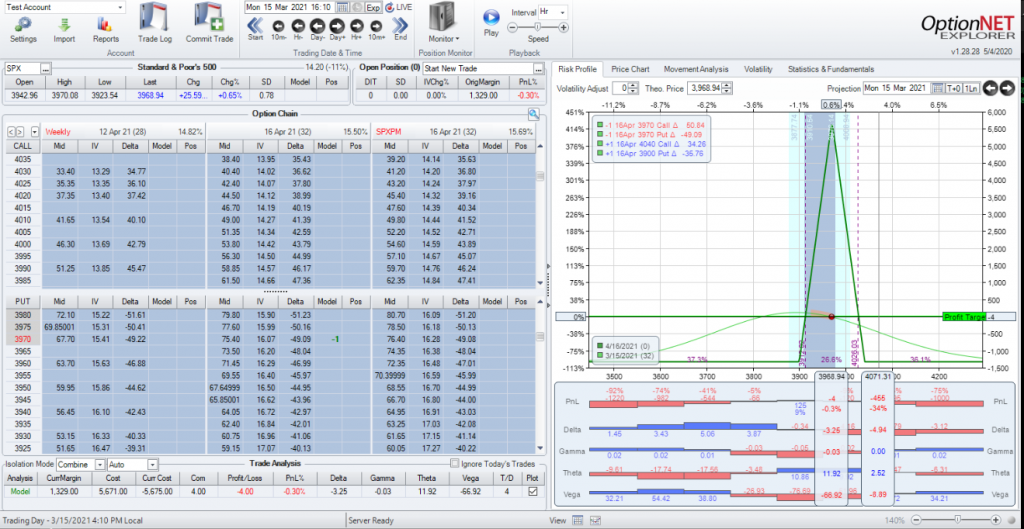Open Isolation Mode Combine dropdown
The height and width of the screenshot is (529, 1024).
tap(100, 464)
